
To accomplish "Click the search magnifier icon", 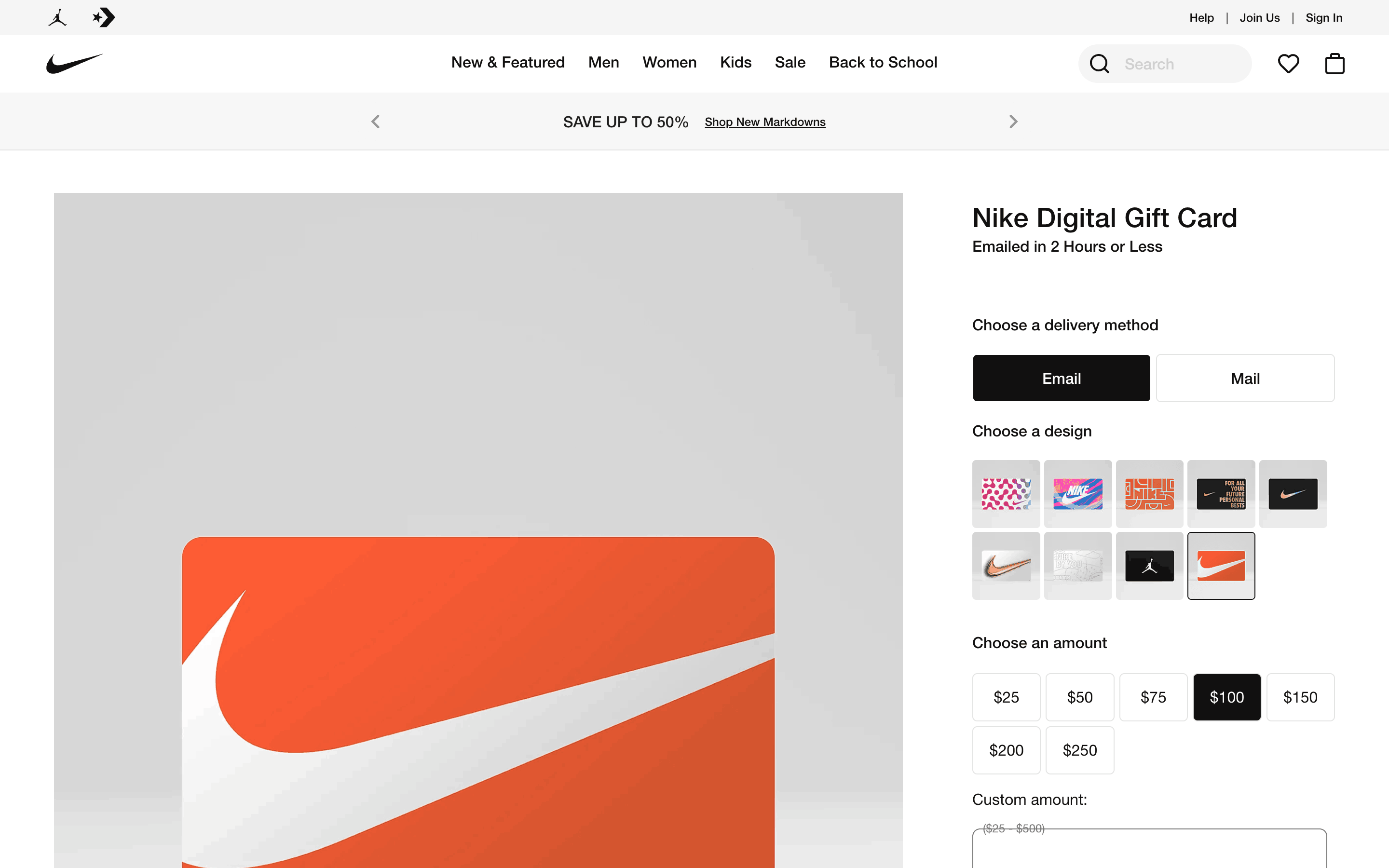I will 1099,64.
